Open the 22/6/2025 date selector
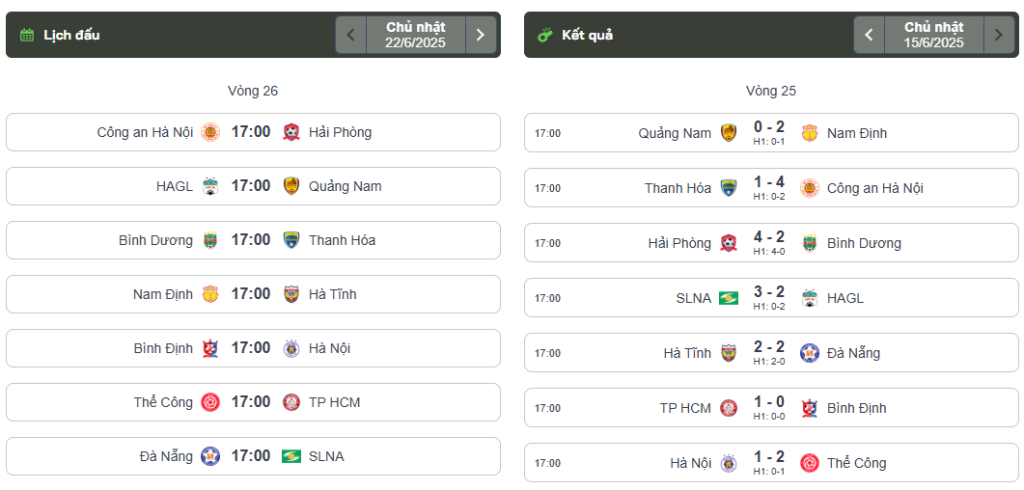Image resolution: width=1024 pixels, height=490 pixels. (x=416, y=35)
